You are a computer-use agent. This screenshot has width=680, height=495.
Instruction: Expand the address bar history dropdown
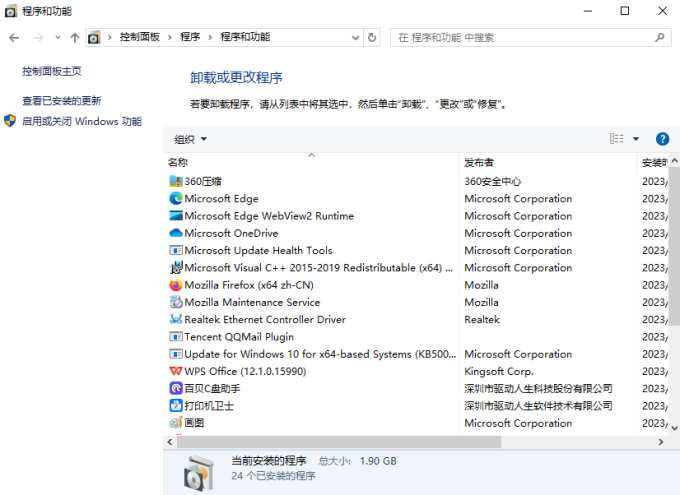[x=355, y=38]
